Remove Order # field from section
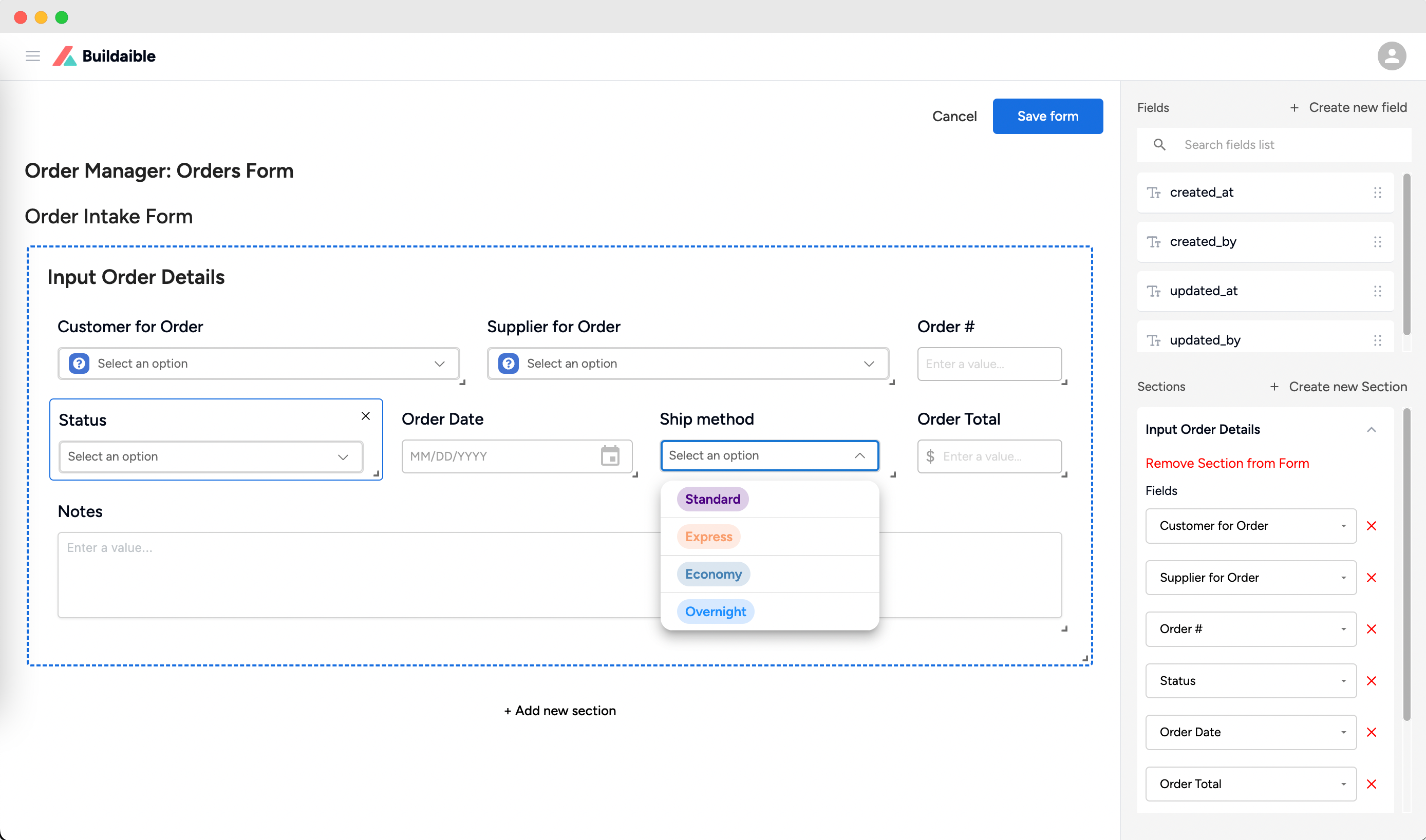The height and width of the screenshot is (840, 1426). (1371, 629)
